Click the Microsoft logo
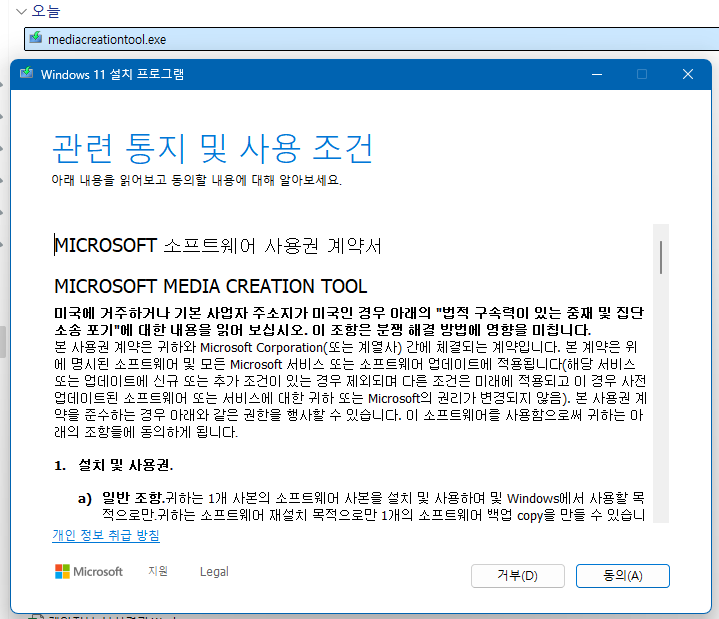Viewport: 719px width, 619px height. pos(89,572)
